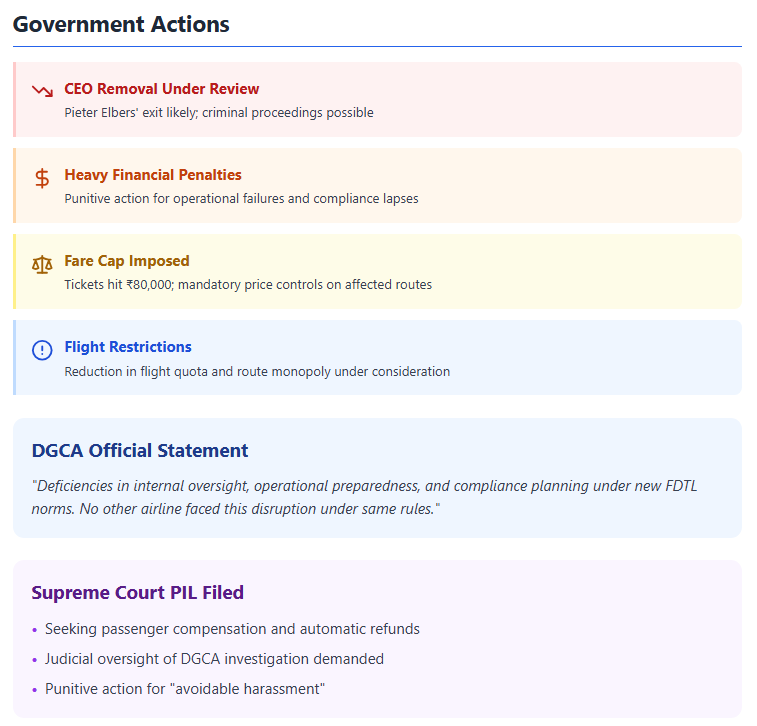Click the blue divider line under Government Actions
Viewport: 757px width, 726px height.
tap(377, 46)
